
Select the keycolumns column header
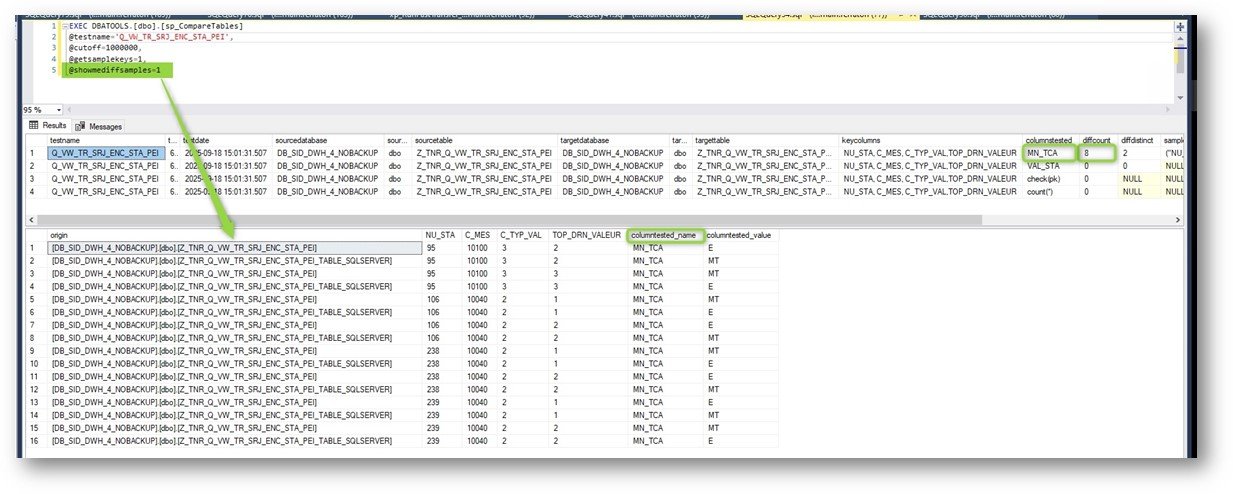coord(931,141)
